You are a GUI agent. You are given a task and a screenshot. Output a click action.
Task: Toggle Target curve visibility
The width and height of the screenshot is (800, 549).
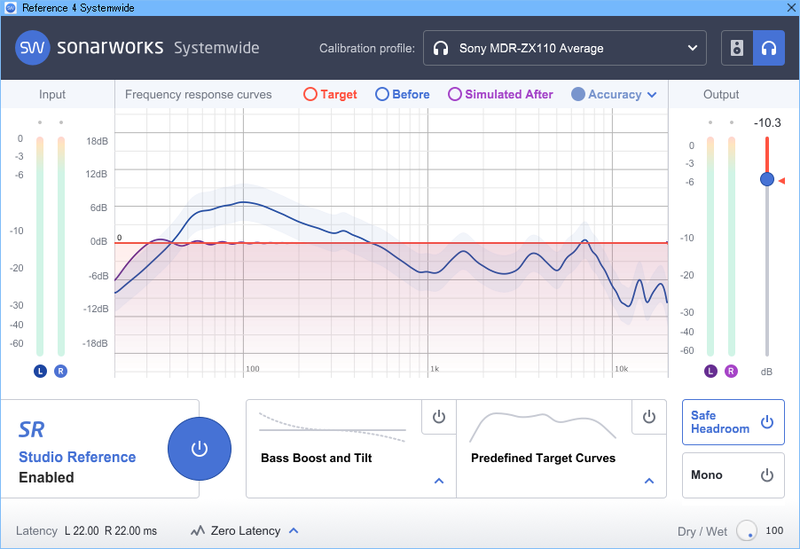[x=330, y=94]
